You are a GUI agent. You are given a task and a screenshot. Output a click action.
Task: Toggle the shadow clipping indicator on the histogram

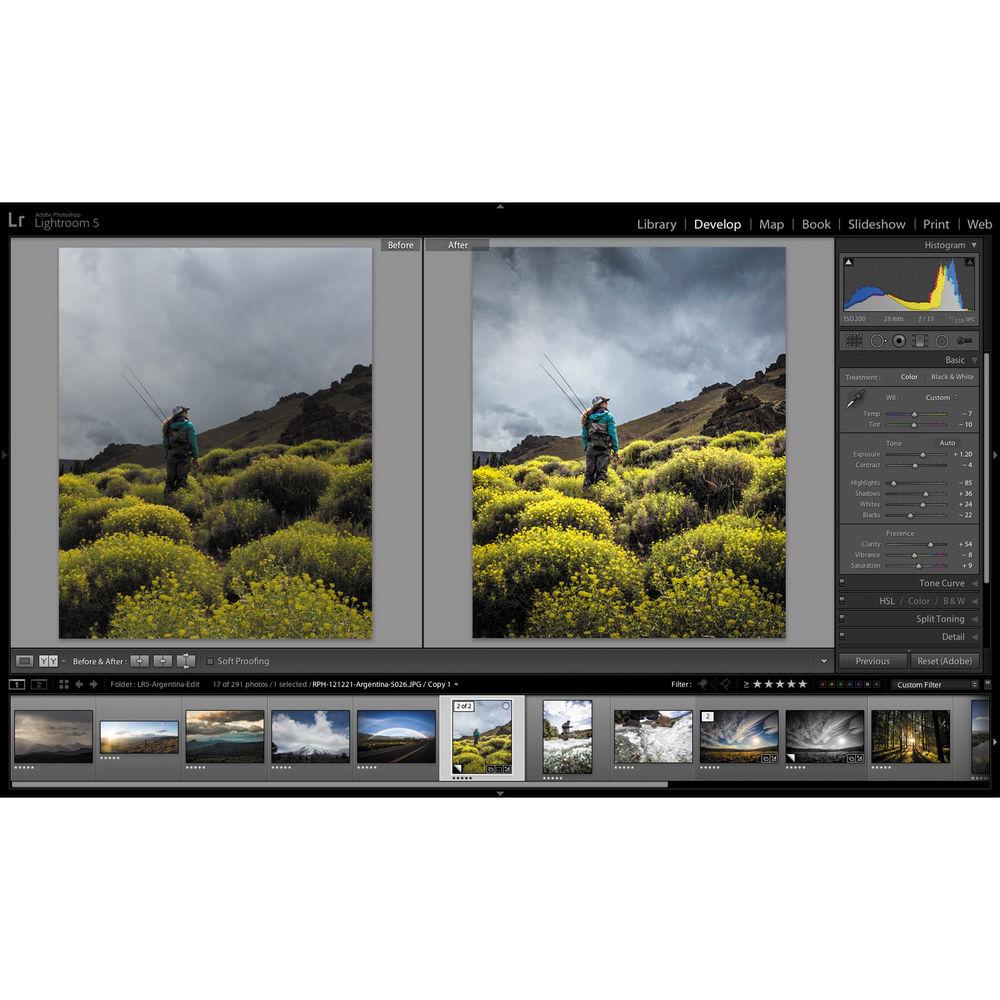pos(849,259)
